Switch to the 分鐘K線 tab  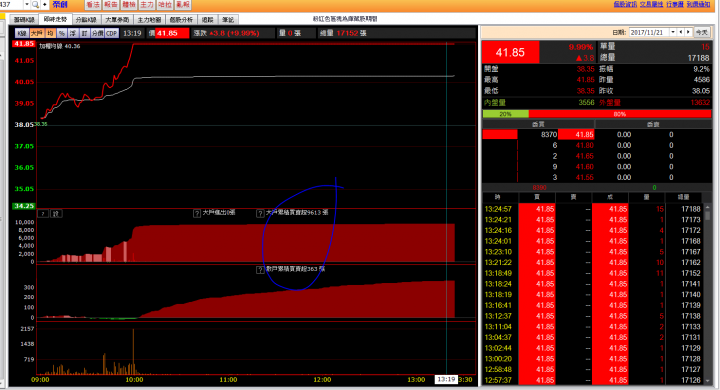[x=86, y=20]
